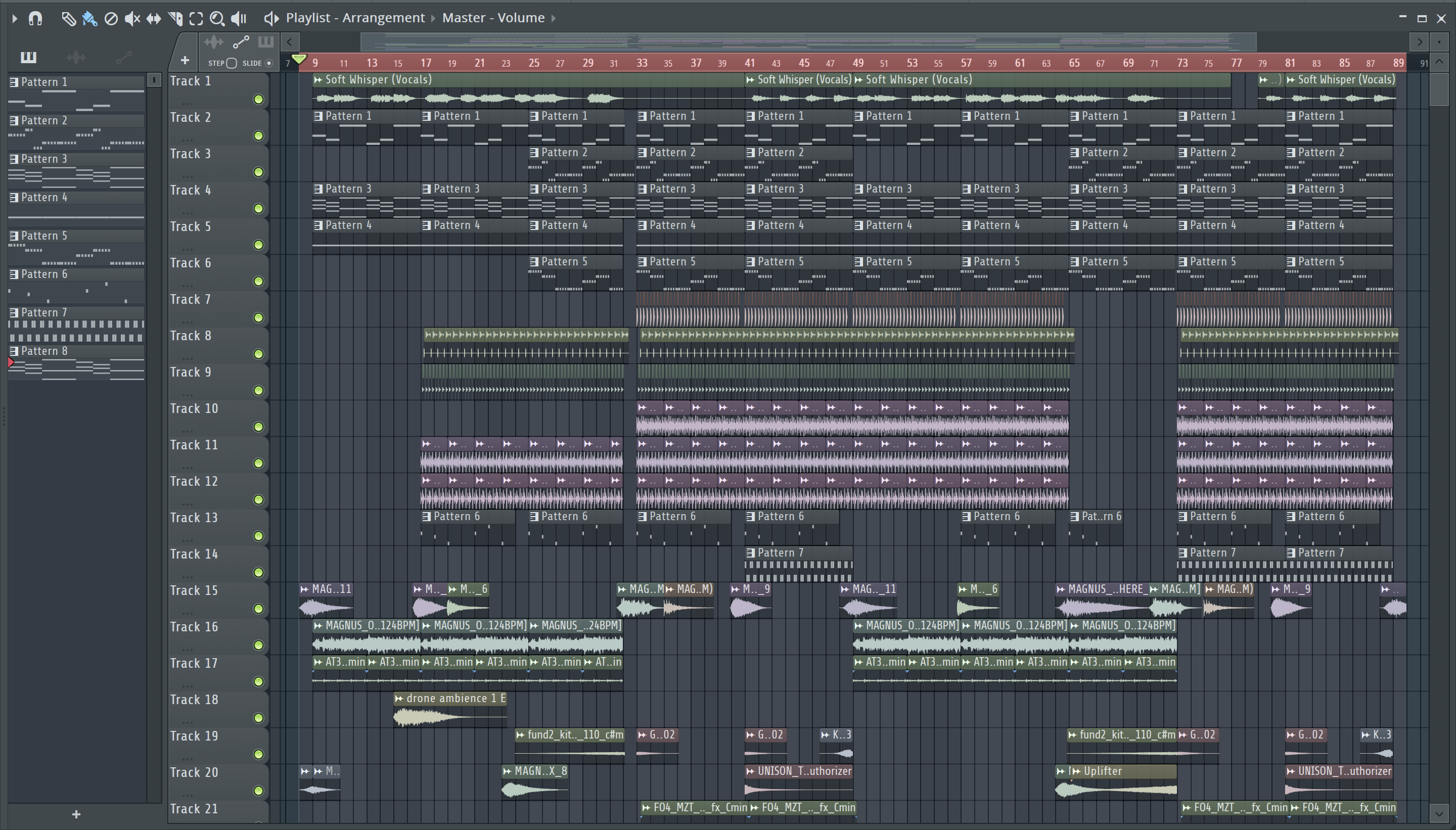Click the Pat..rn 6 clip on Track 13
The image size is (1456, 830).
1095,527
